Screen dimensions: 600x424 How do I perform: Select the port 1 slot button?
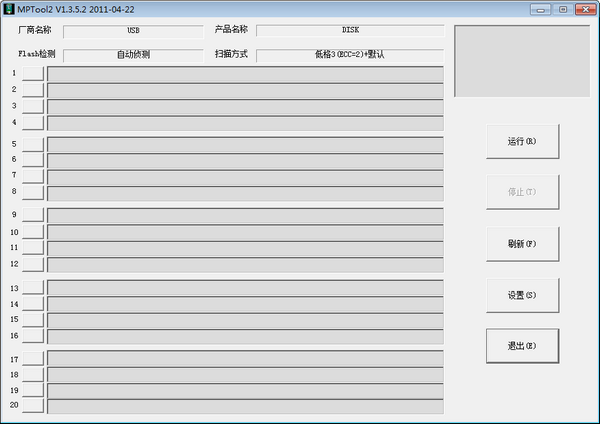33,73
